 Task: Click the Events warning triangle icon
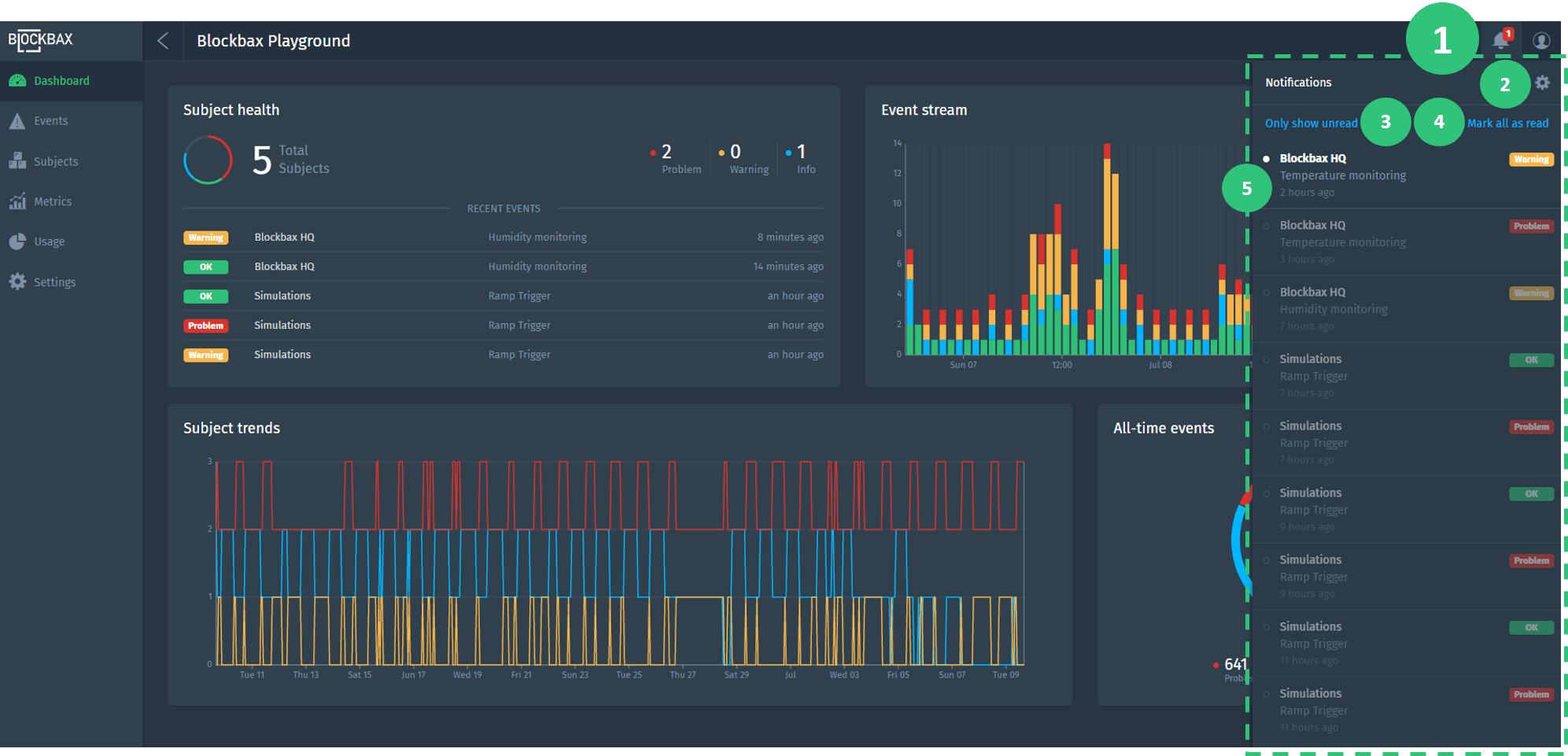tap(17, 121)
